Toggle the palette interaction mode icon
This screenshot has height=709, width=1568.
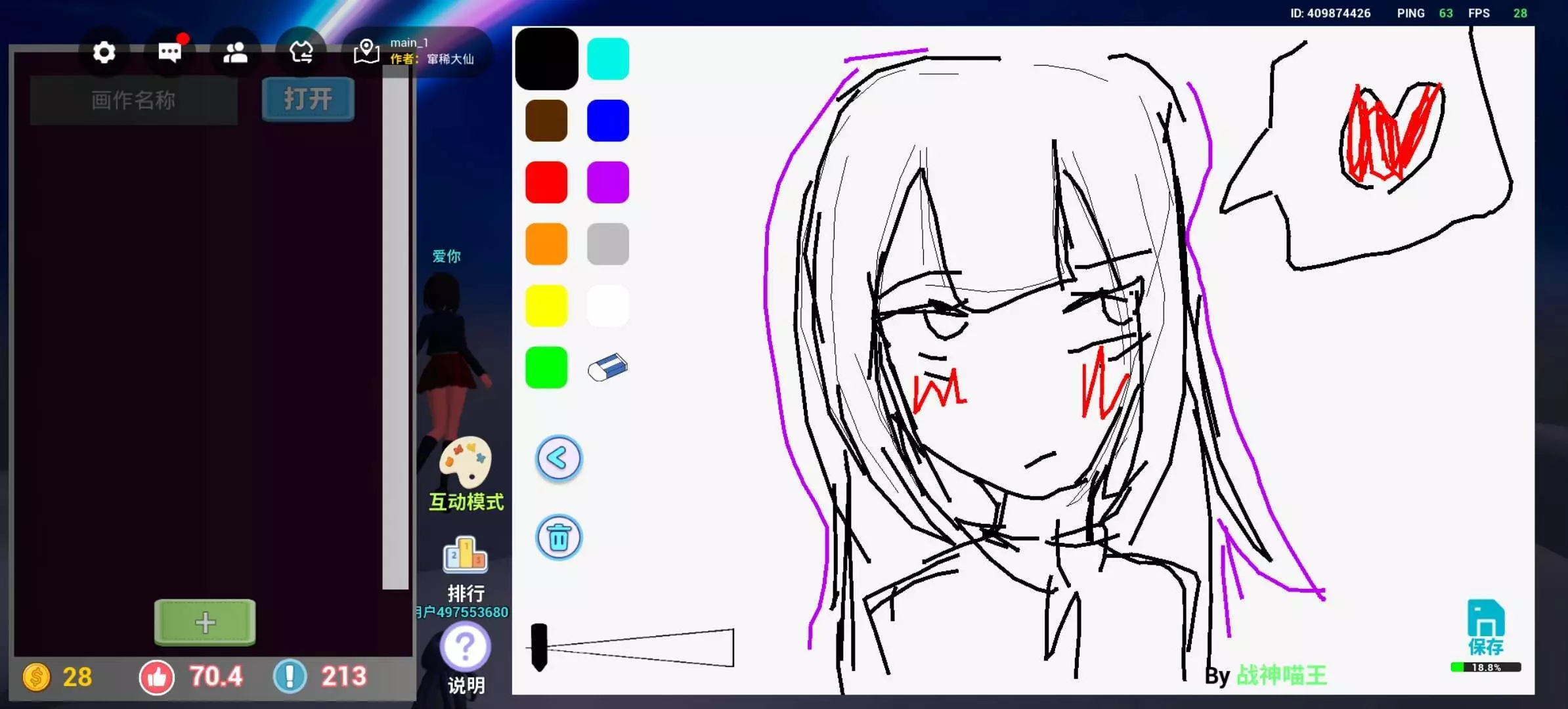pos(466,463)
